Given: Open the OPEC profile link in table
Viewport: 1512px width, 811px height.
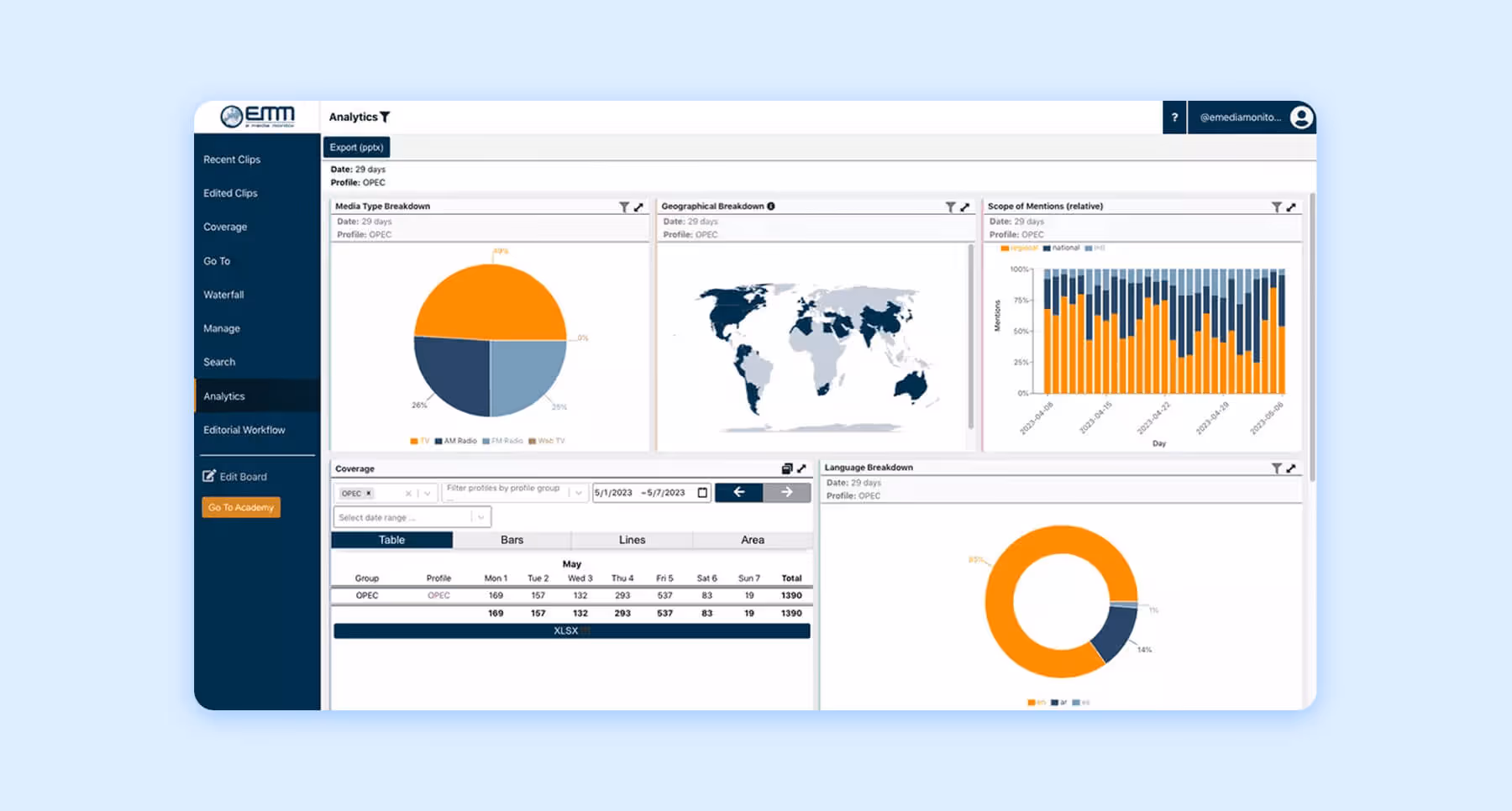Looking at the screenshot, I should click(x=438, y=595).
